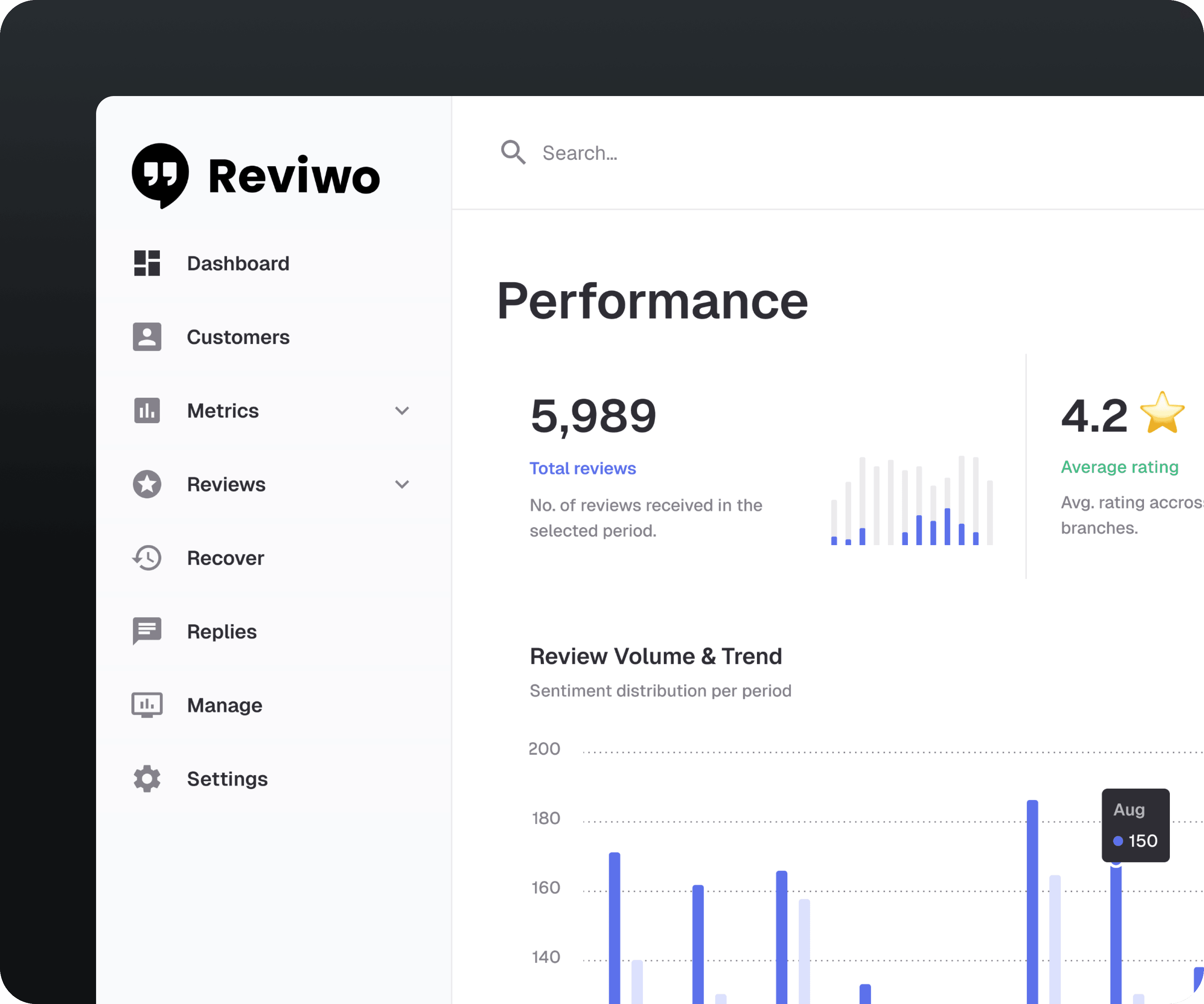The image size is (1204, 1004).
Task: Click the Customers person icon
Action: point(147,337)
